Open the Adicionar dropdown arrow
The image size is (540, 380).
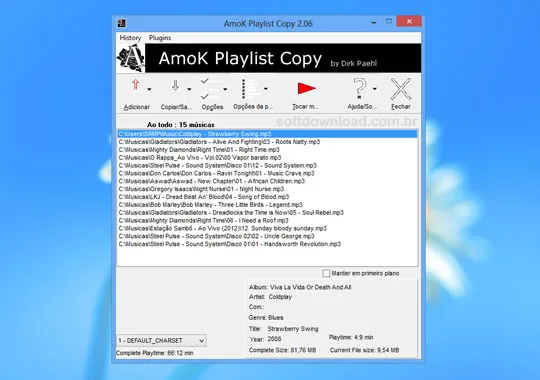point(149,89)
